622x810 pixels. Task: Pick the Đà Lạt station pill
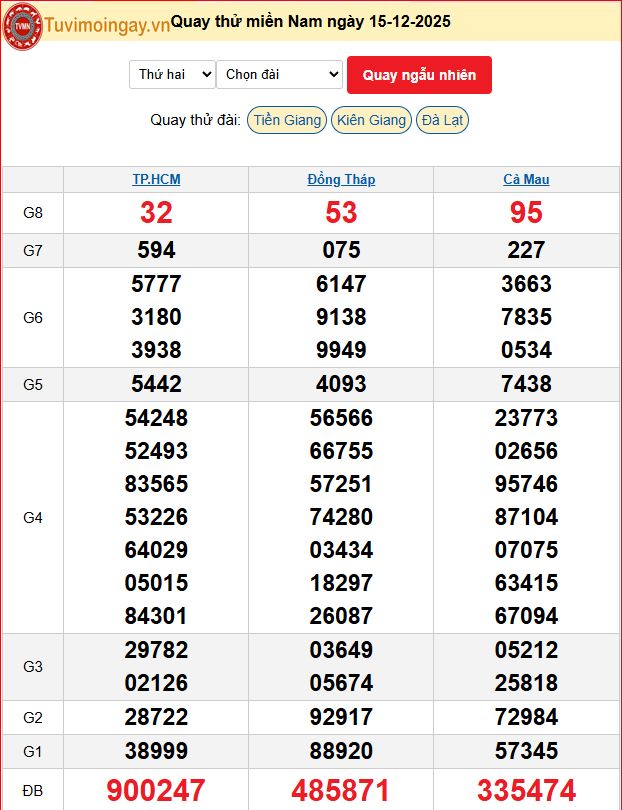click(x=442, y=120)
